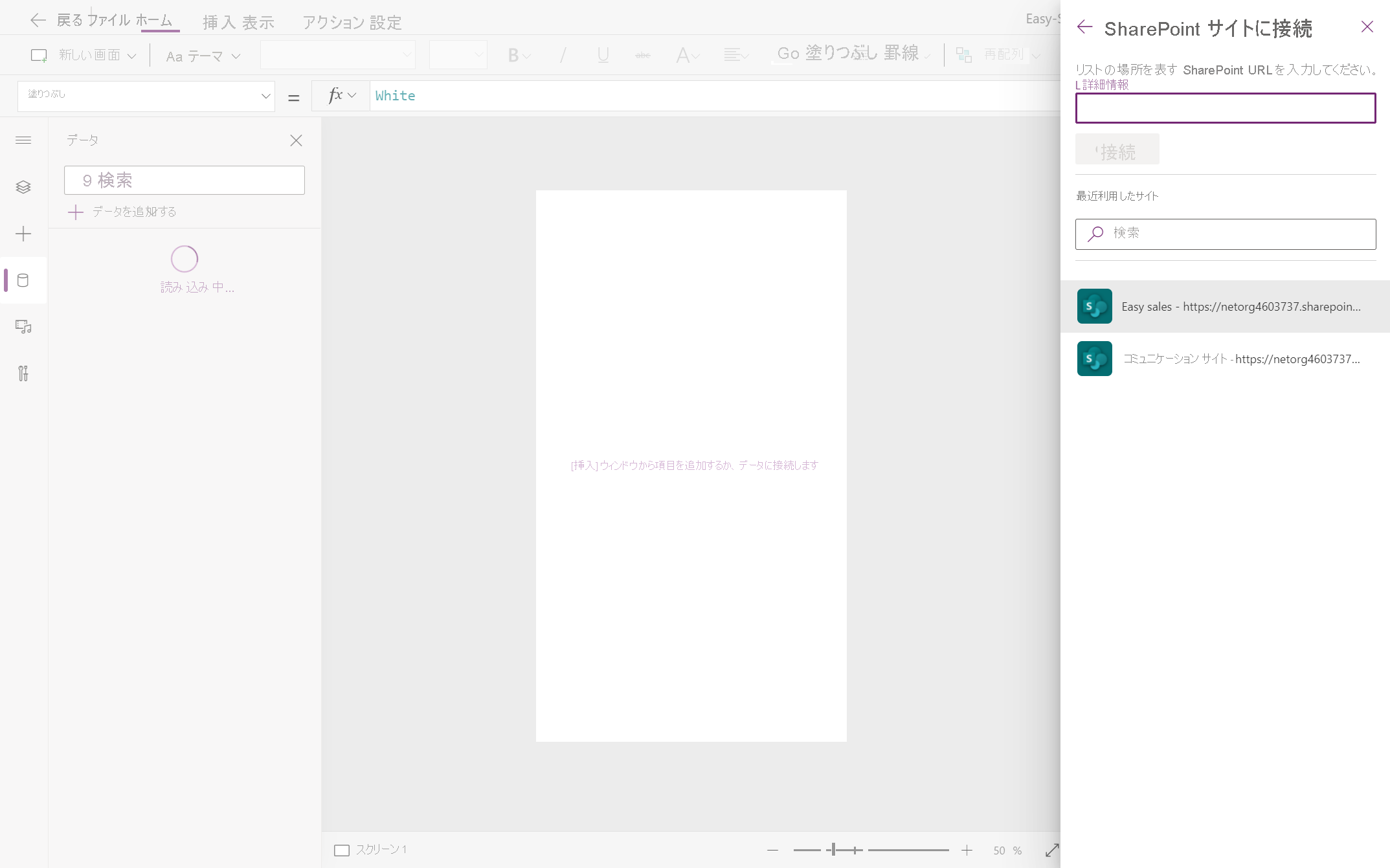1390x868 pixels.
Task: Click the zoom out minus icon
Action: [x=772, y=850]
